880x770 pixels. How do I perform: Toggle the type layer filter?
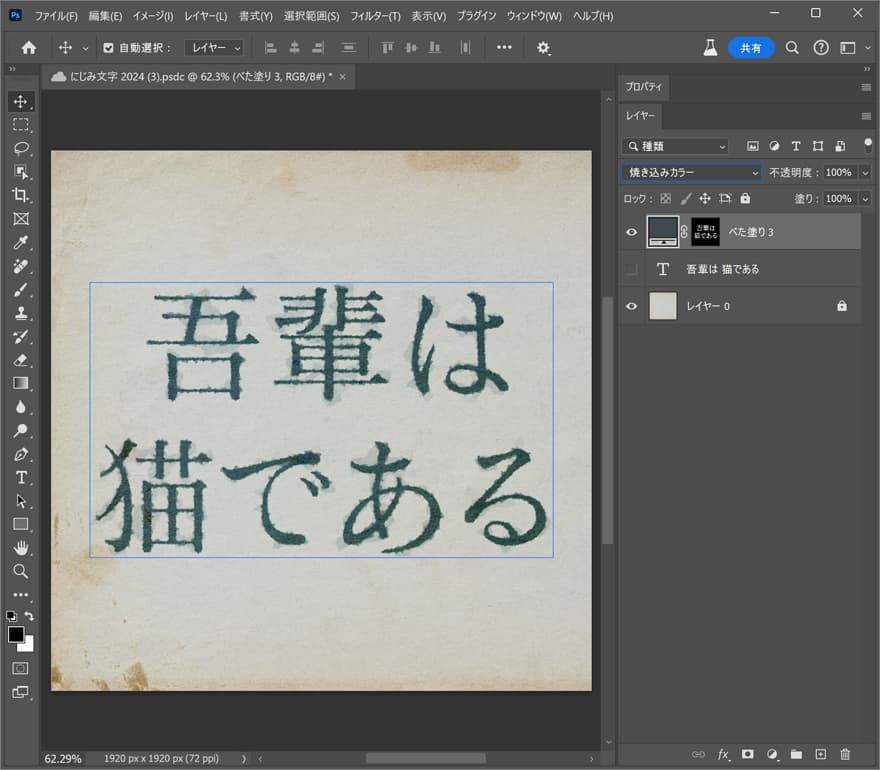[796, 146]
